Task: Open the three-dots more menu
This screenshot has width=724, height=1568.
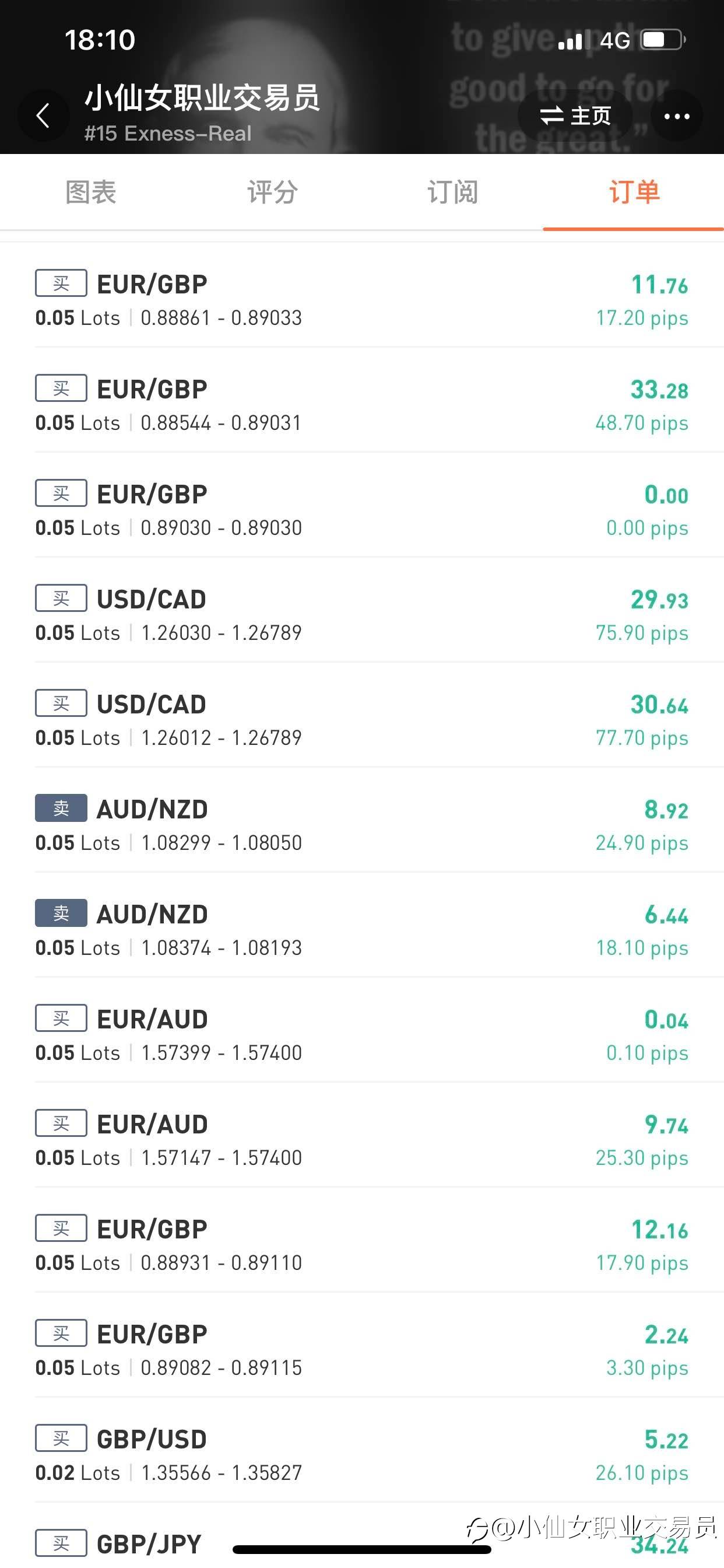Action: [x=677, y=116]
